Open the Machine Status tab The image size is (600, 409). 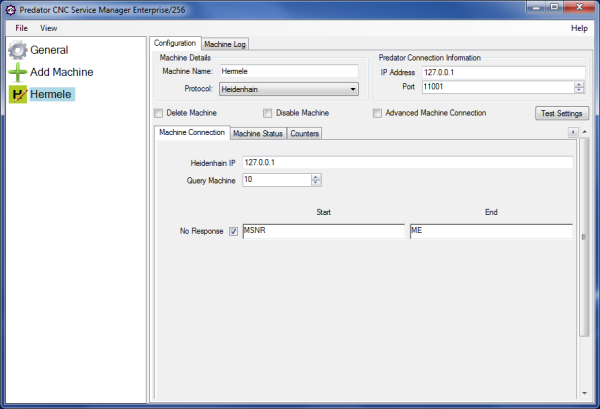click(259, 134)
